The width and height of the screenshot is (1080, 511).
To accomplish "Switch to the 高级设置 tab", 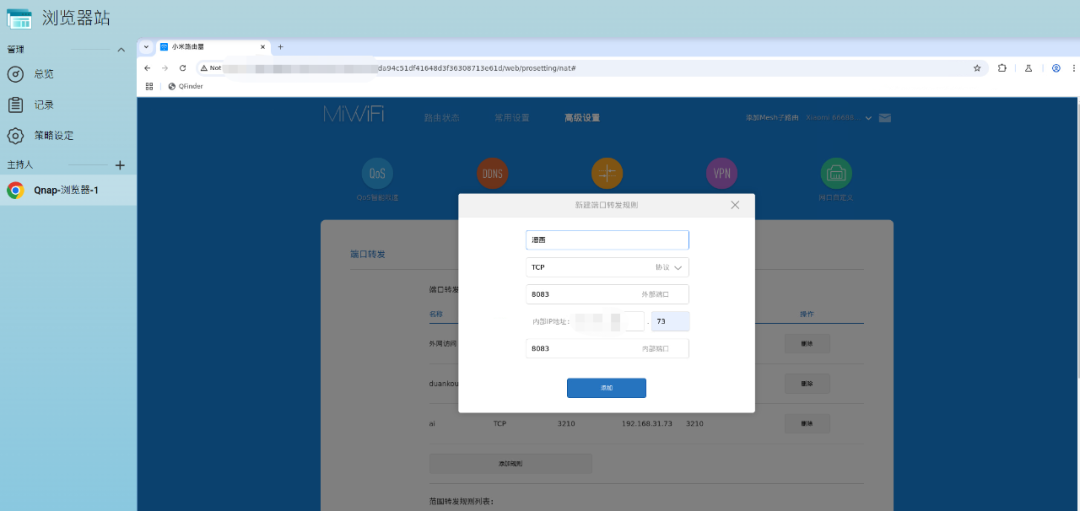I will point(582,118).
